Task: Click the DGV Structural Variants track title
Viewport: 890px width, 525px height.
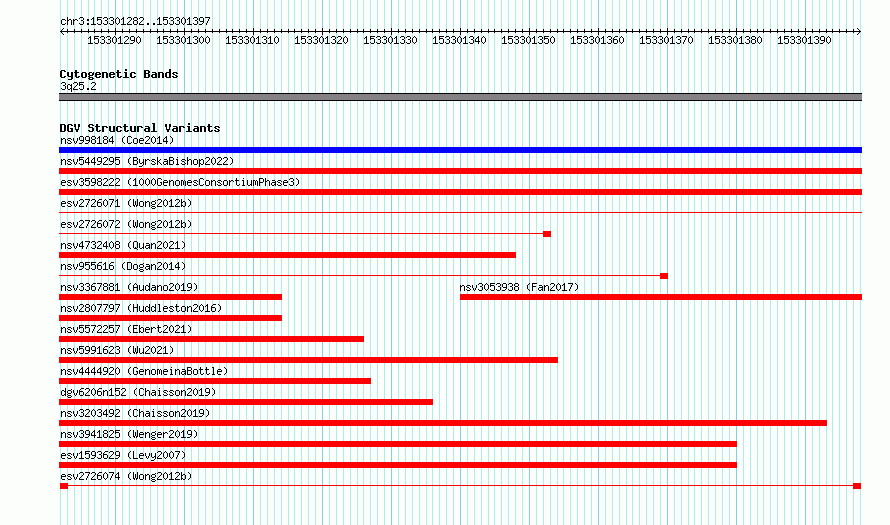Action: click(x=140, y=128)
